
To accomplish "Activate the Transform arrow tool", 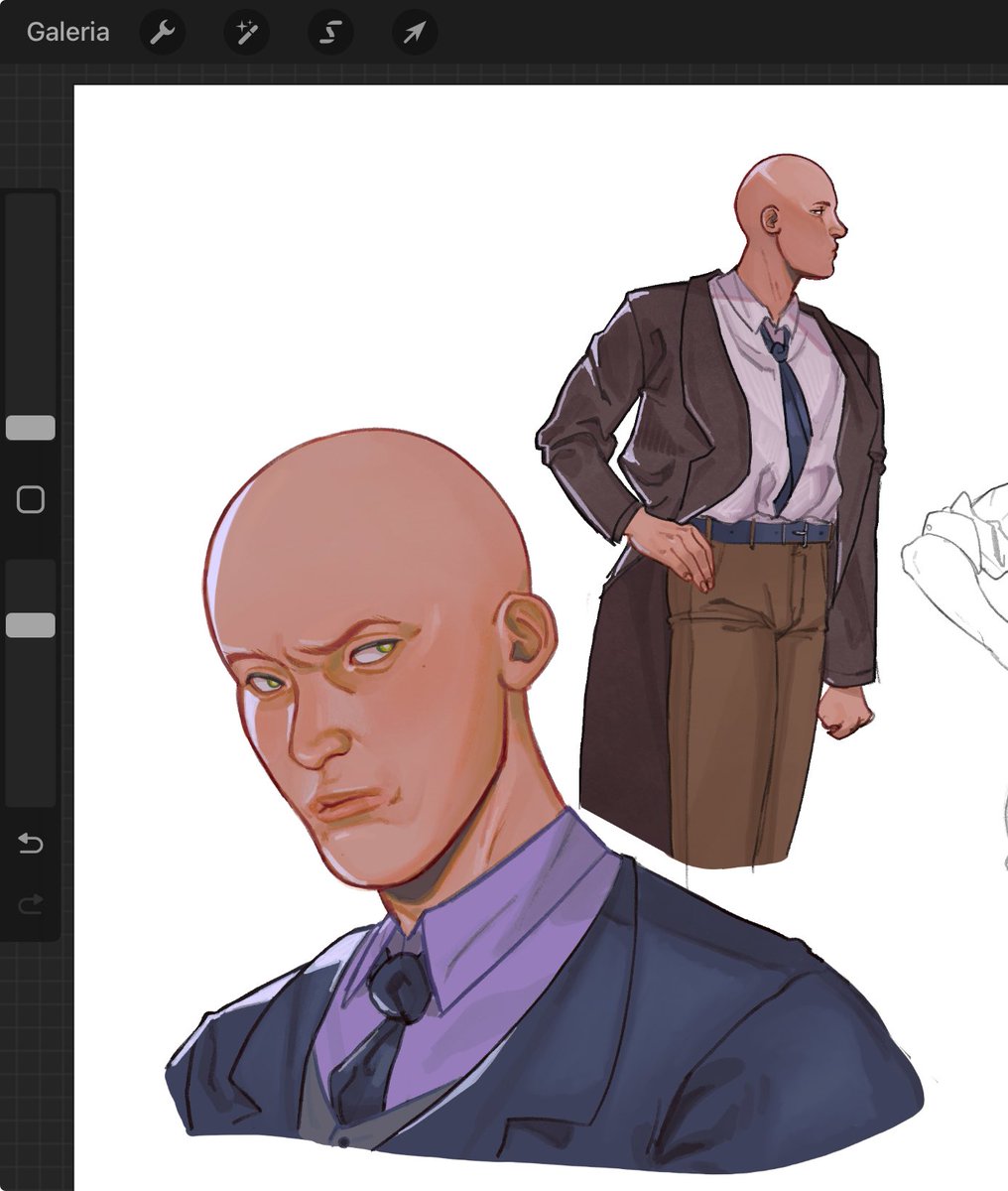I will [414, 31].
